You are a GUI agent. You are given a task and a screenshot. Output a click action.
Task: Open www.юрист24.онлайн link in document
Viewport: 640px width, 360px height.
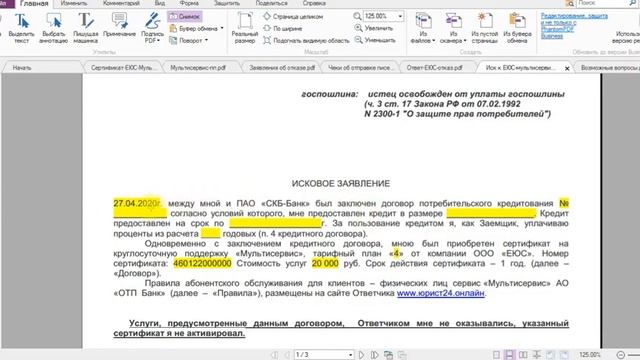[x=440, y=293]
